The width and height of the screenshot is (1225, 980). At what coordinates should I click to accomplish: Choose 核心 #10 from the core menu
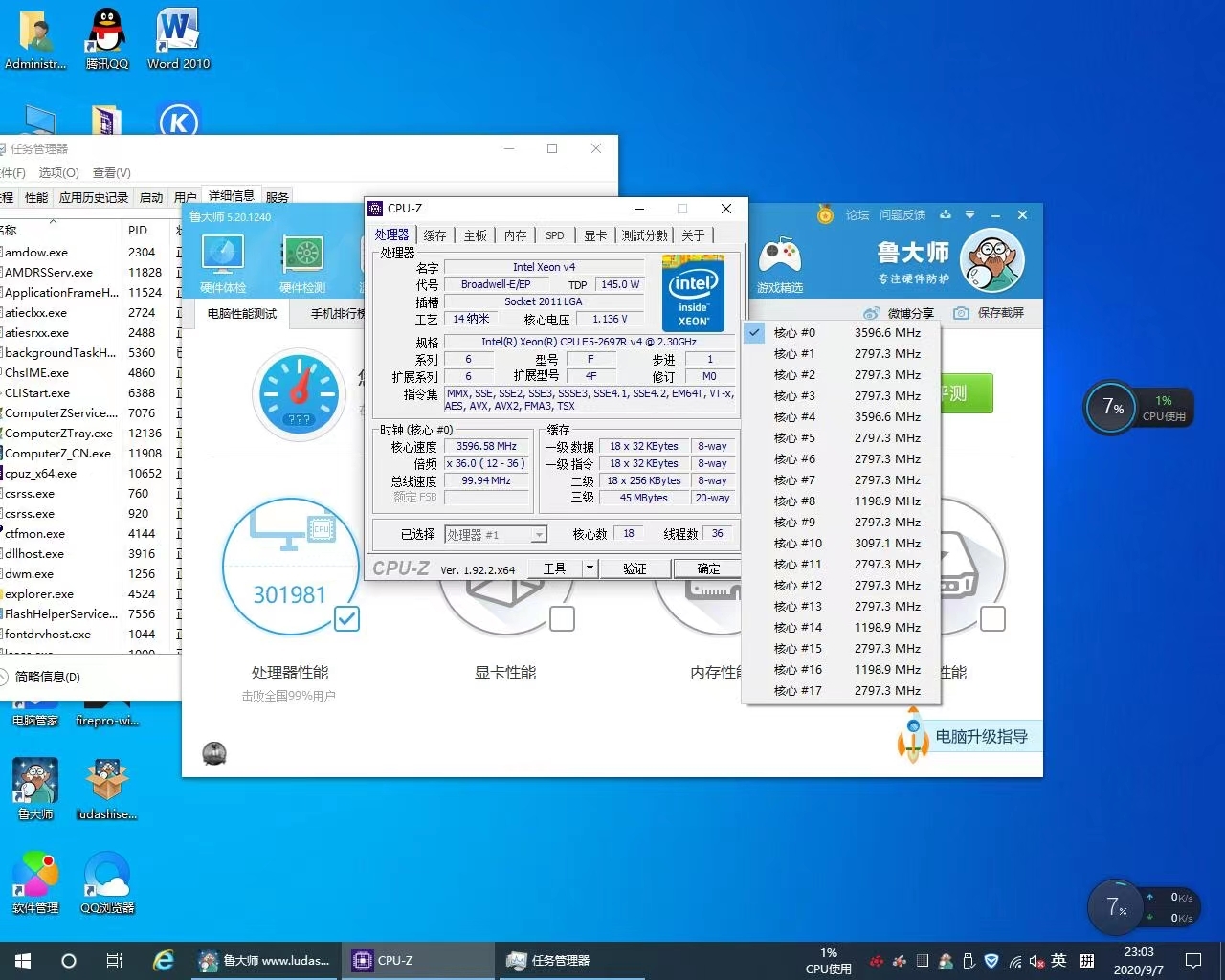pos(841,543)
